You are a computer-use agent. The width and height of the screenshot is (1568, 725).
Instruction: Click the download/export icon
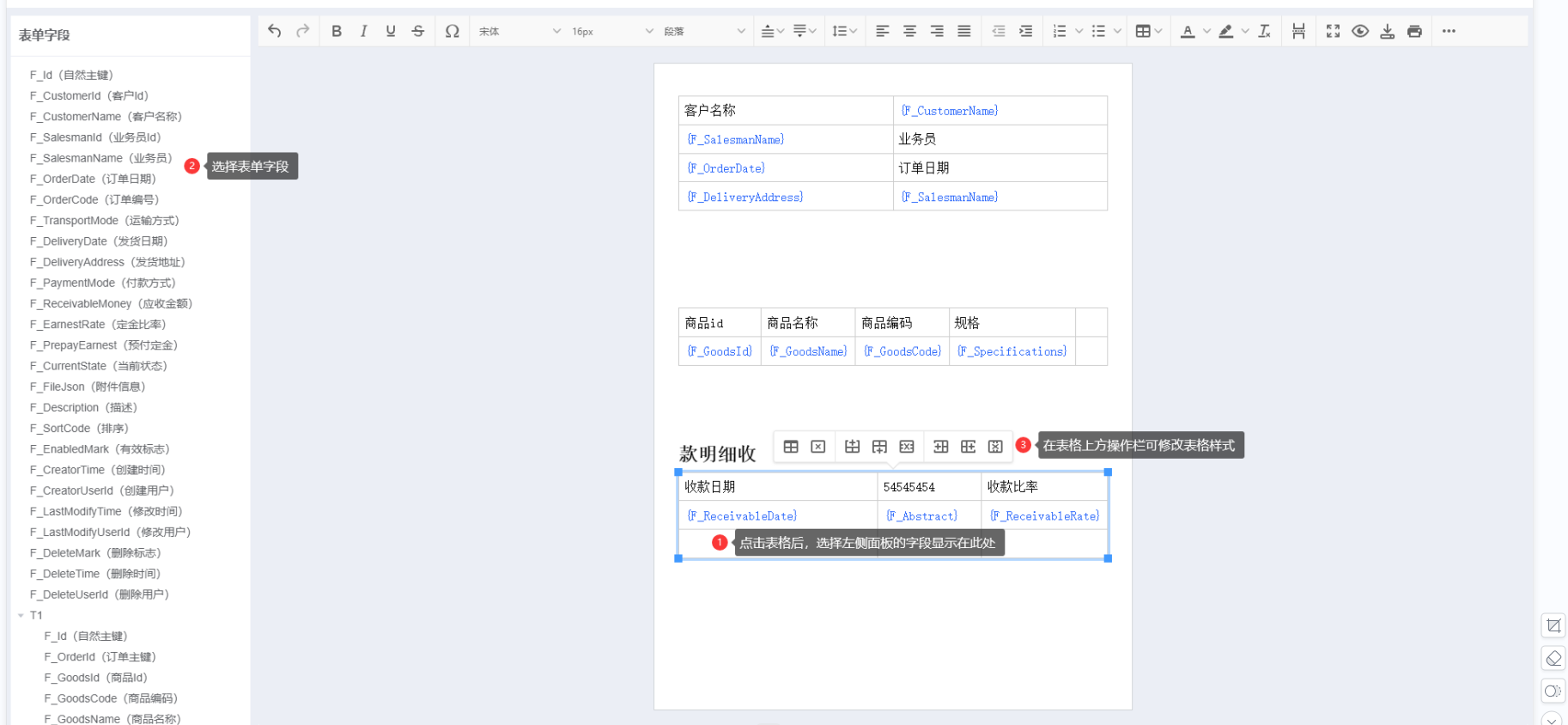click(x=1388, y=31)
